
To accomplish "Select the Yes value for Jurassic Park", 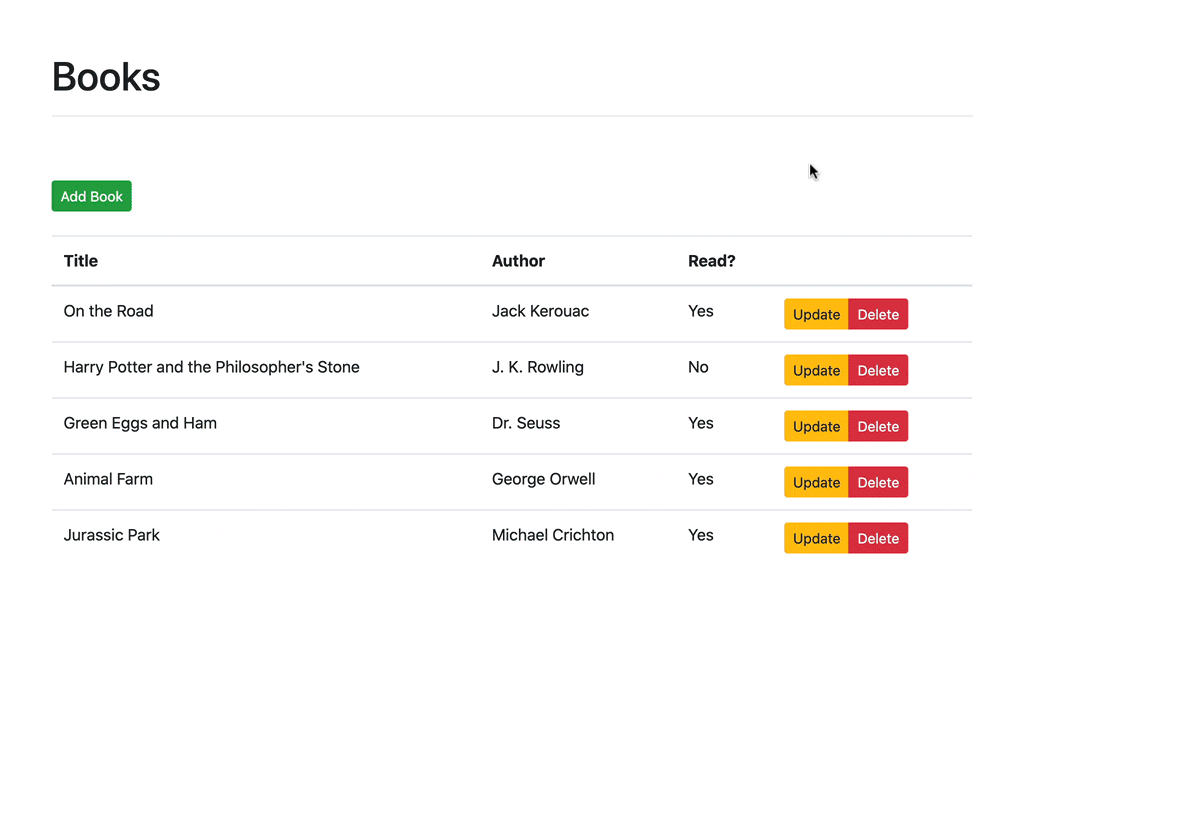I will pyautogui.click(x=700, y=535).
